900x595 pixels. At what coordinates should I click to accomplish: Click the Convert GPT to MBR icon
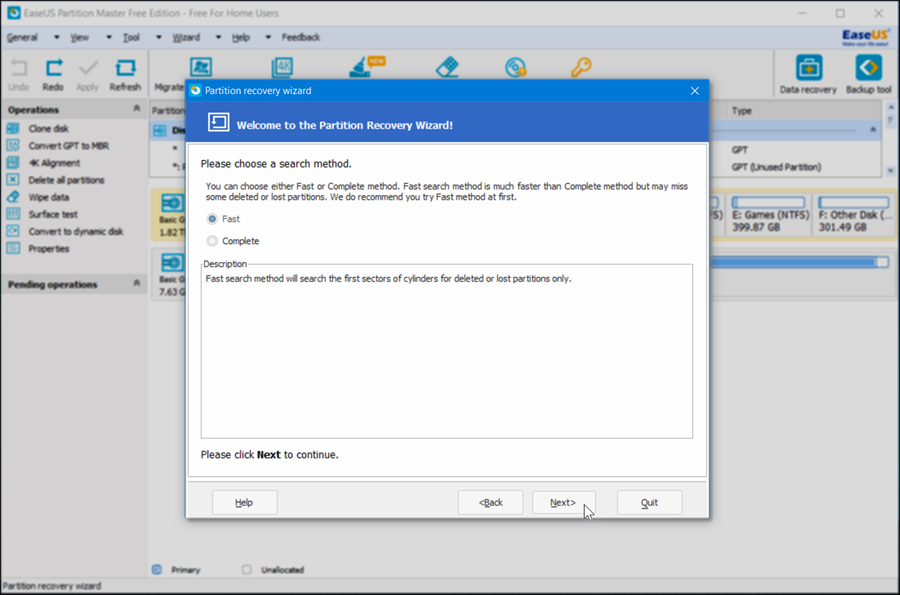tap(13, 145)
